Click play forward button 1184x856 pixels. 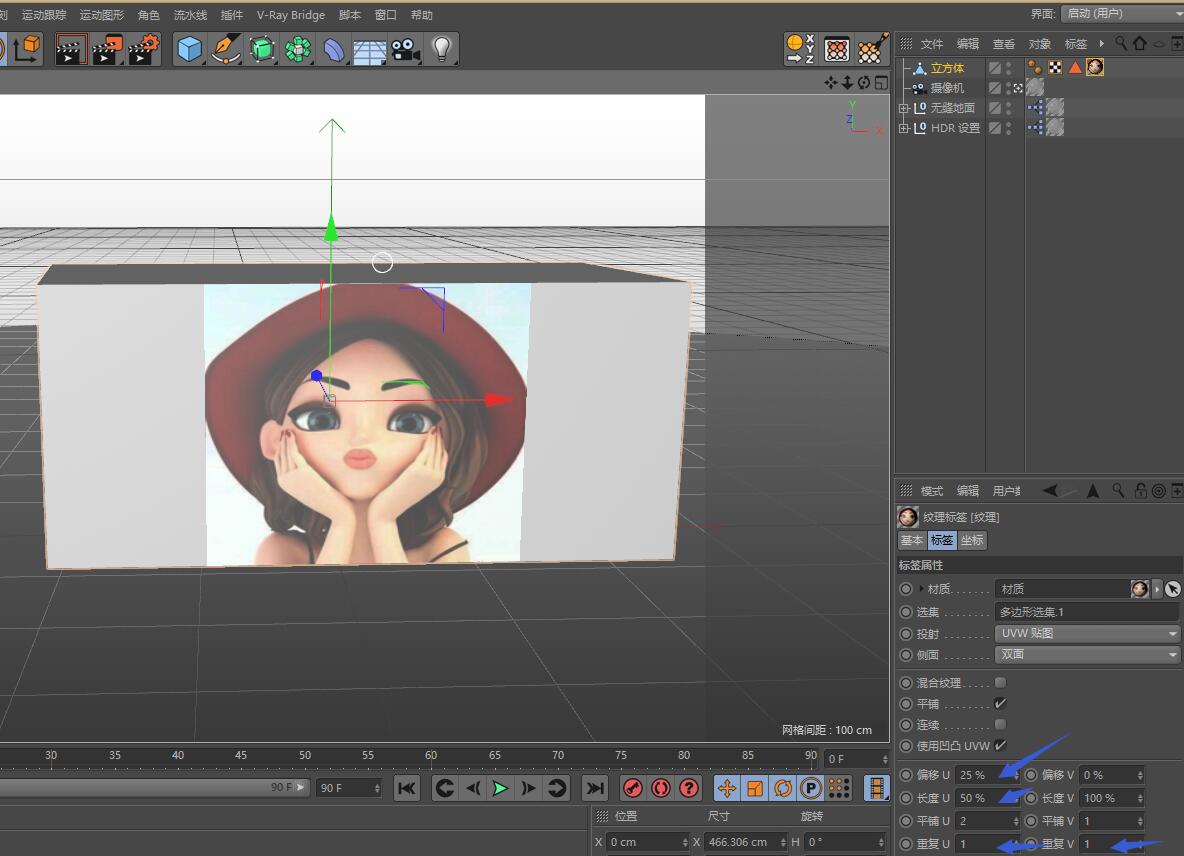[x=500, y=789]
